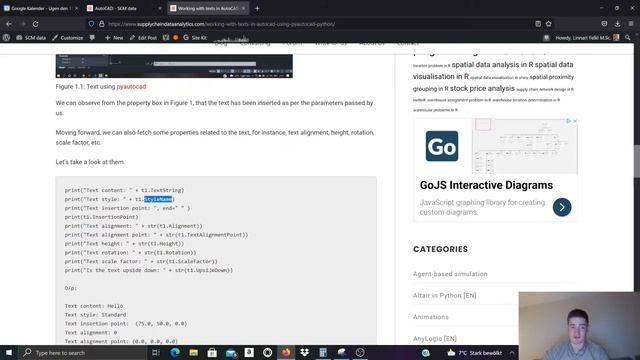640x360 pixels.
Task: Open reader view icon in address bar
Action: coord(538,24)
